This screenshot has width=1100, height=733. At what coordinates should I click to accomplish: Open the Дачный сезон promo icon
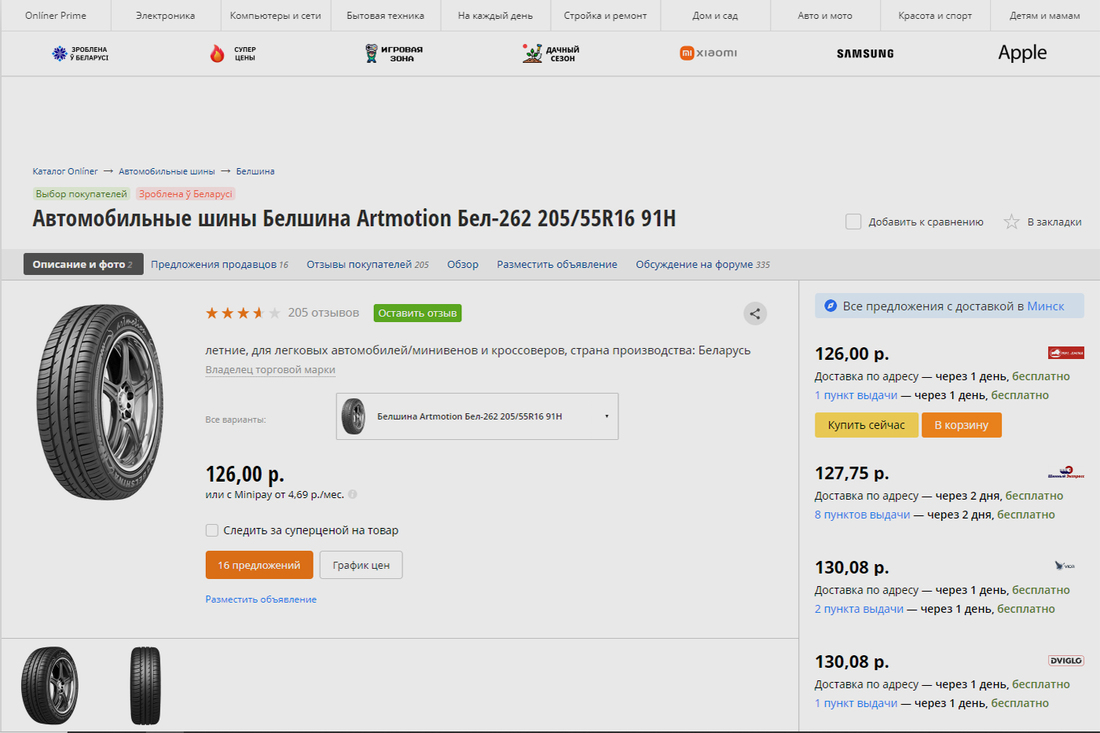tap(551, 53)
